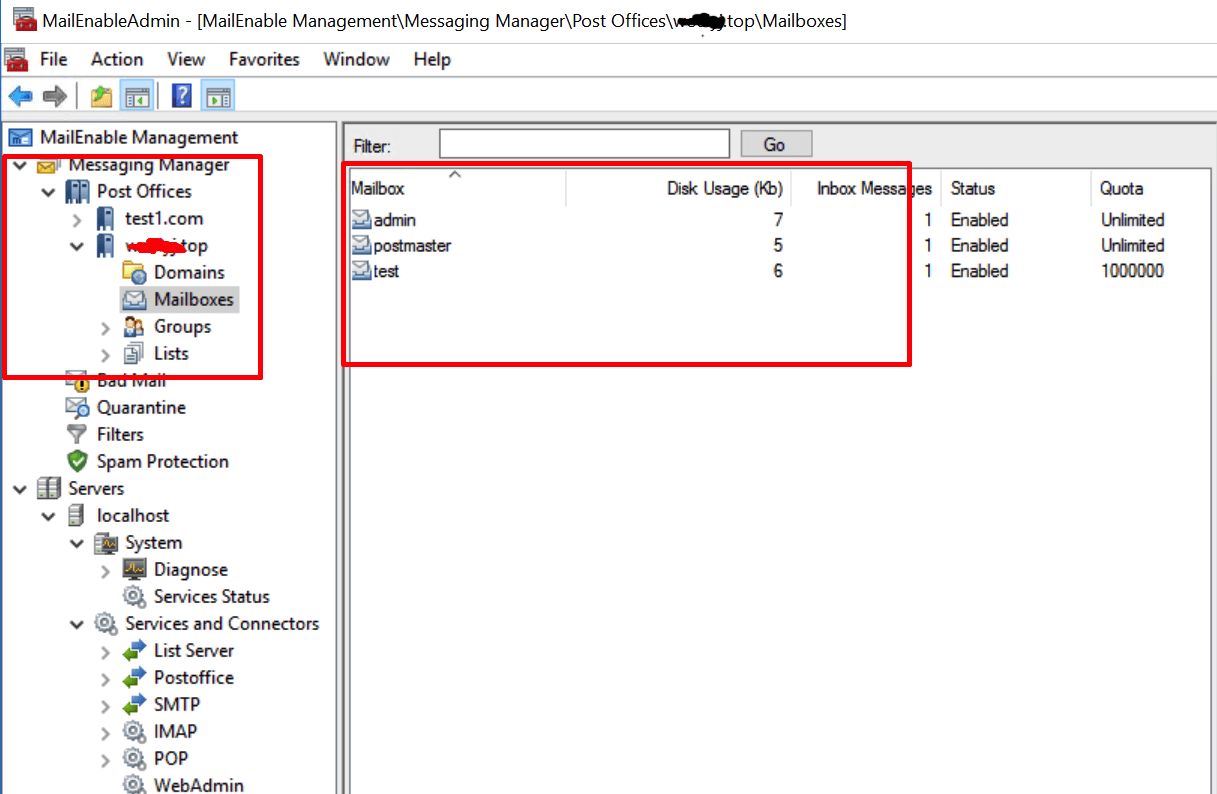The image size is (1217, 794).
Task: Click inside the Filter text field
Action: point(584,144)
